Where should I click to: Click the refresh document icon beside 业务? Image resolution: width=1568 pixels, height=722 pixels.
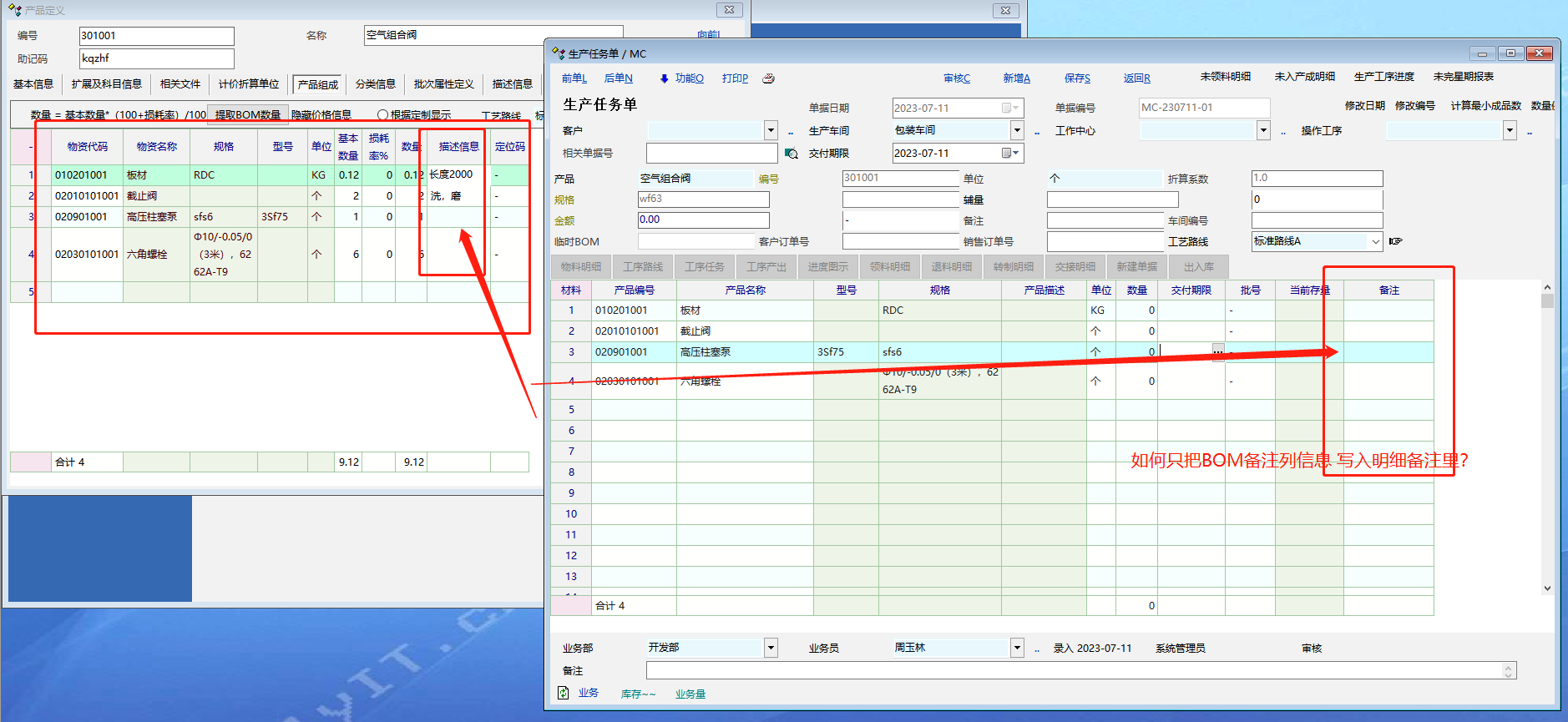coord(564,693)
